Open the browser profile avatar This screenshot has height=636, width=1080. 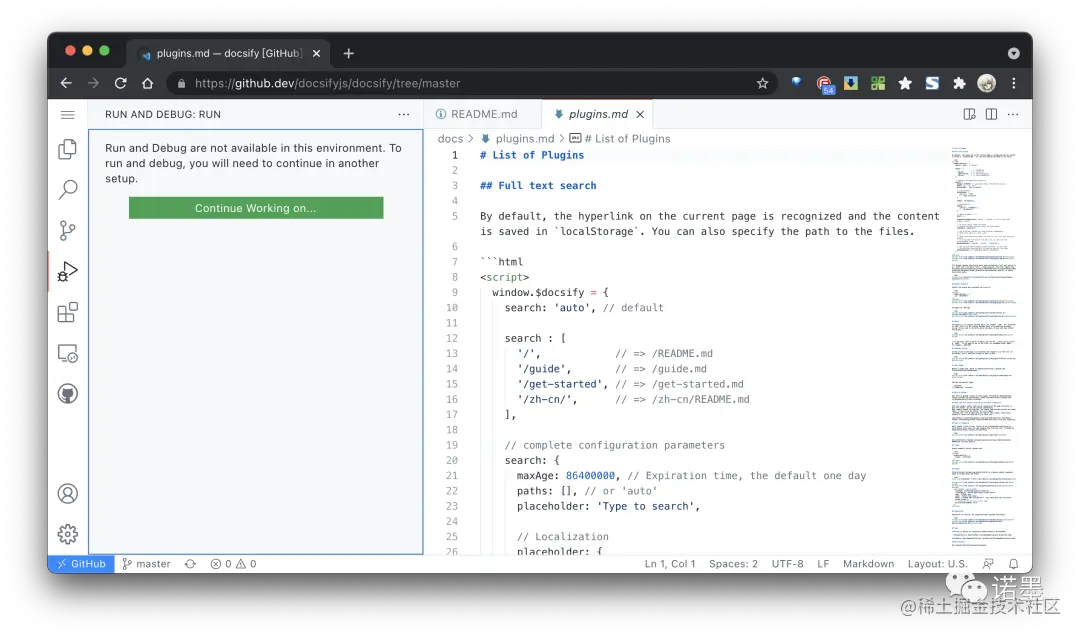point(986,83)
